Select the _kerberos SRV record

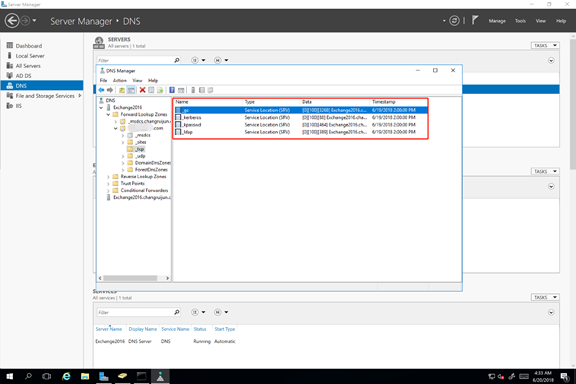[300, 118]
